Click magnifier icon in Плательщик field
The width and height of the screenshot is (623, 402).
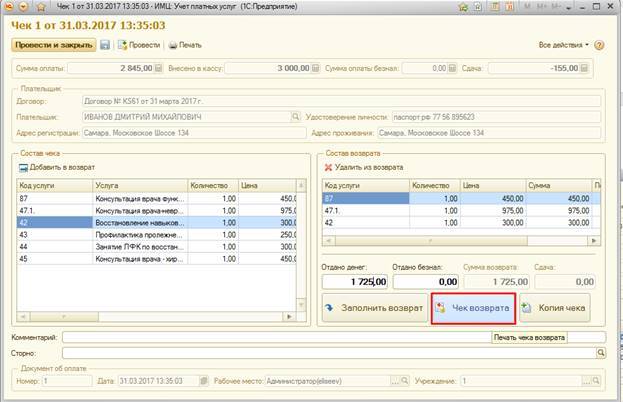(295, 117)
